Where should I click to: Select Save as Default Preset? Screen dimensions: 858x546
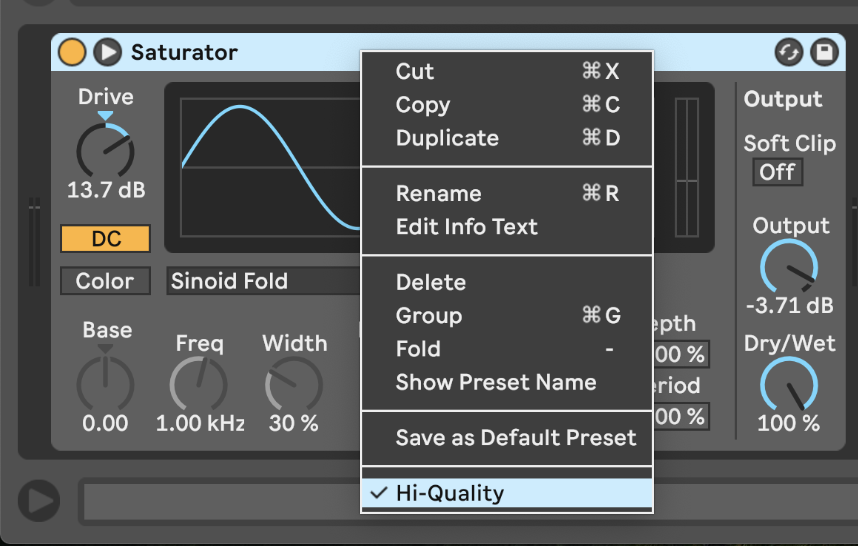pos(515,438)
